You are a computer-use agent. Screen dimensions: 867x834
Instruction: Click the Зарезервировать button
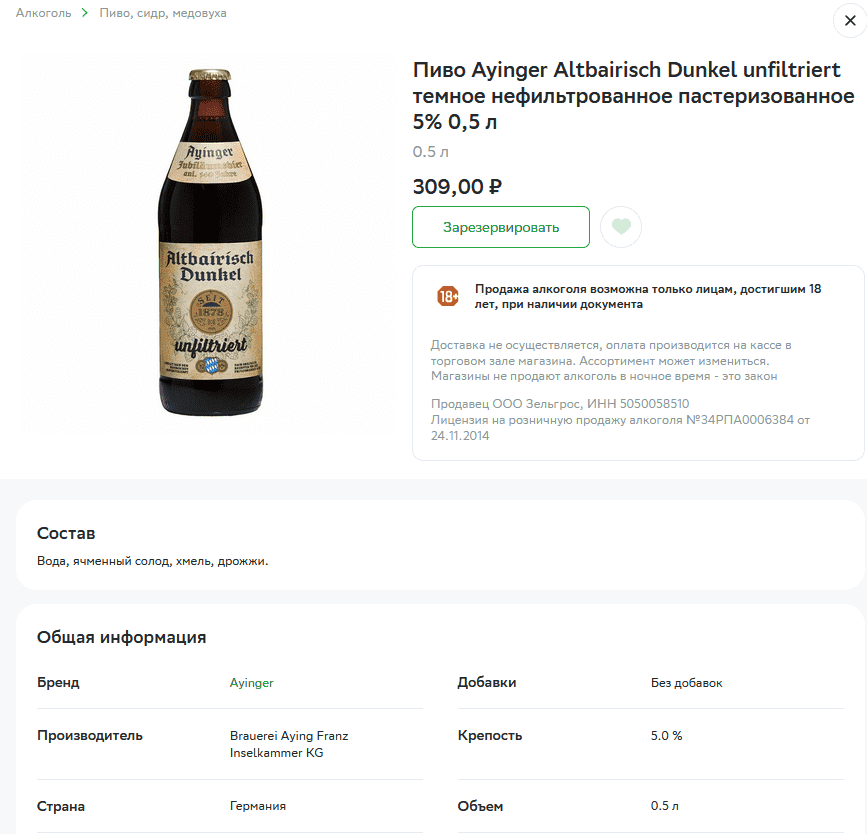pos(501,227)
